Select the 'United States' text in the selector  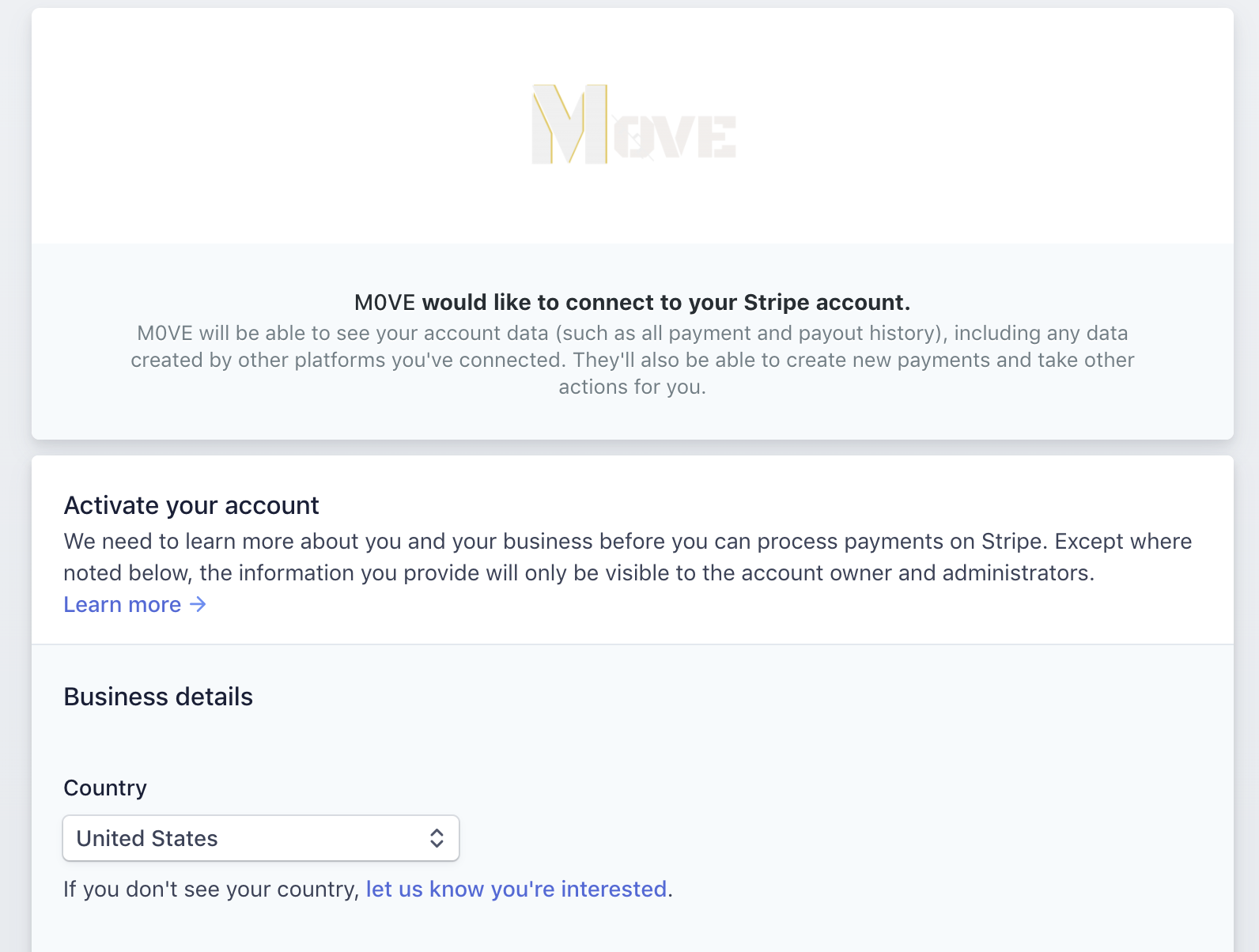pos(147,838)
